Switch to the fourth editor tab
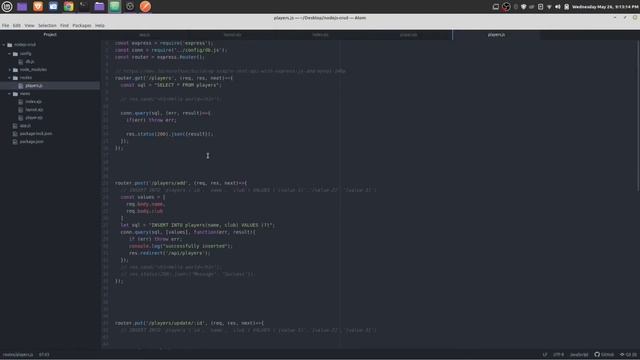This screenshot has width=640, height=360. click(409, 35)
